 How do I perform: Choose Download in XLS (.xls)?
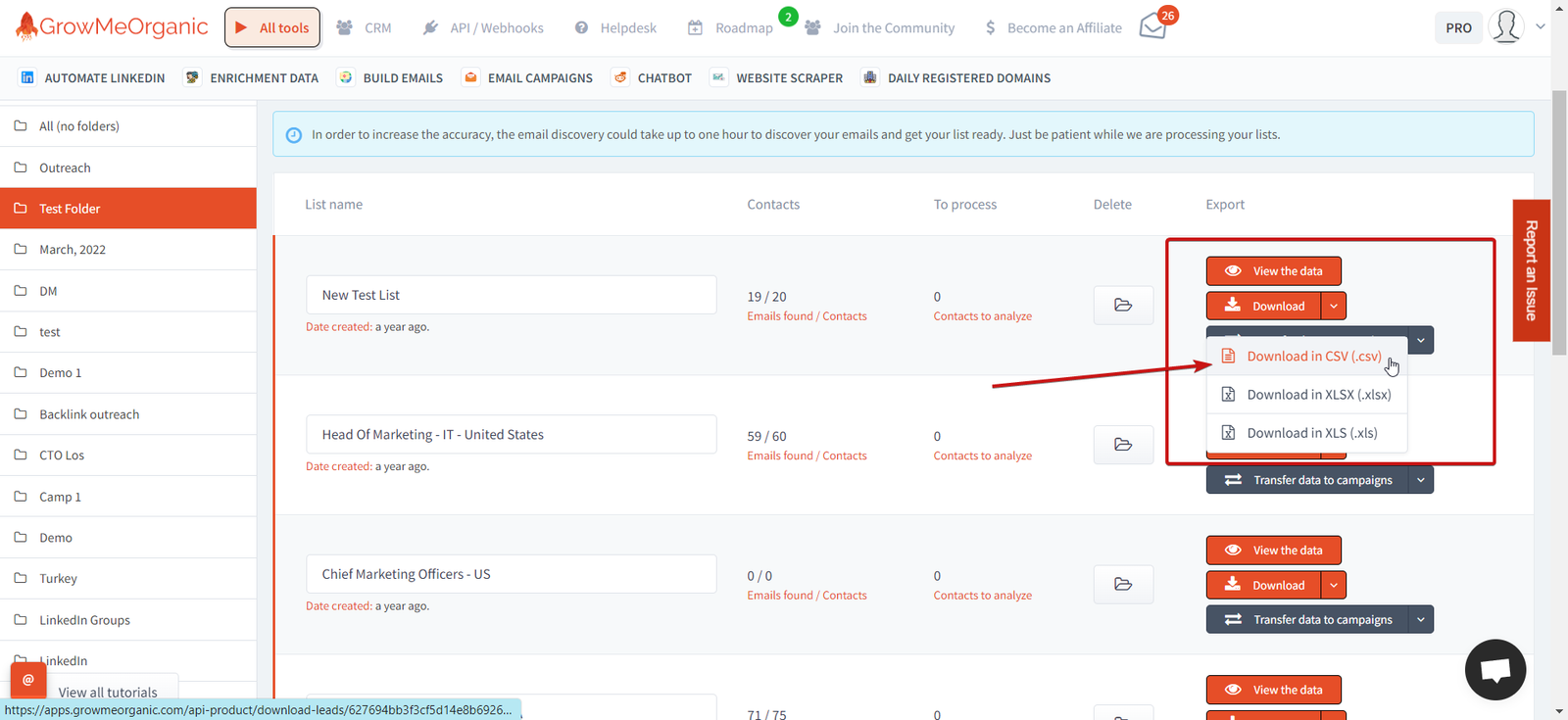tap(1307, 433)
